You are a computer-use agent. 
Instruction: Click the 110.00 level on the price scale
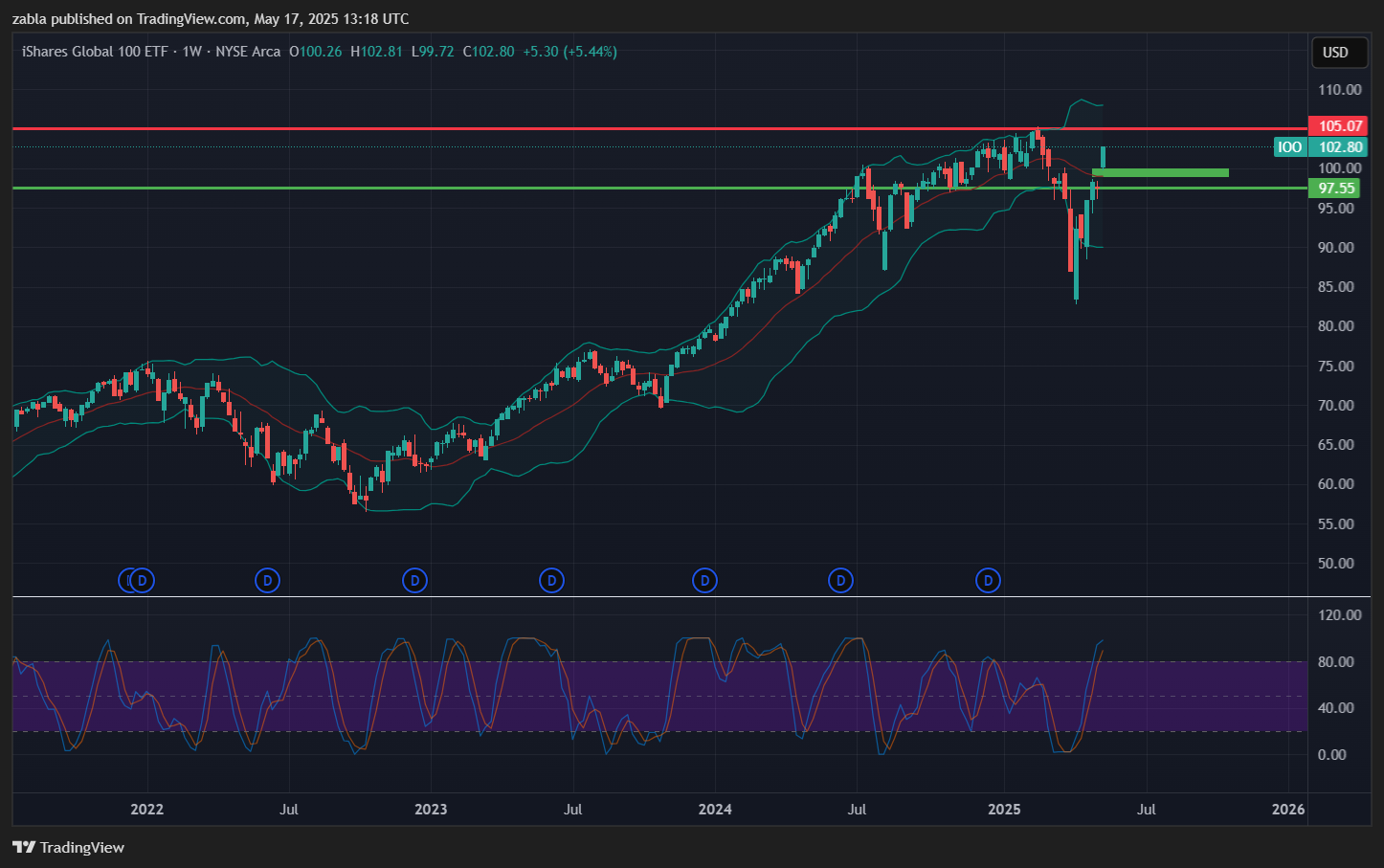click(1339, 90)
